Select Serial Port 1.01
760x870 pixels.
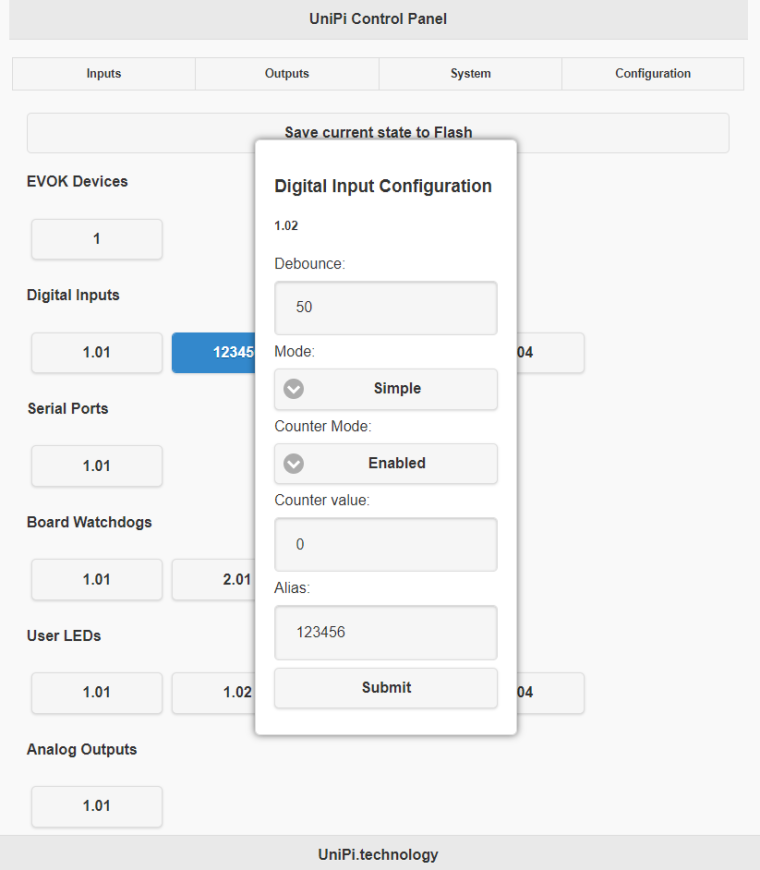(x=97, y=466)
